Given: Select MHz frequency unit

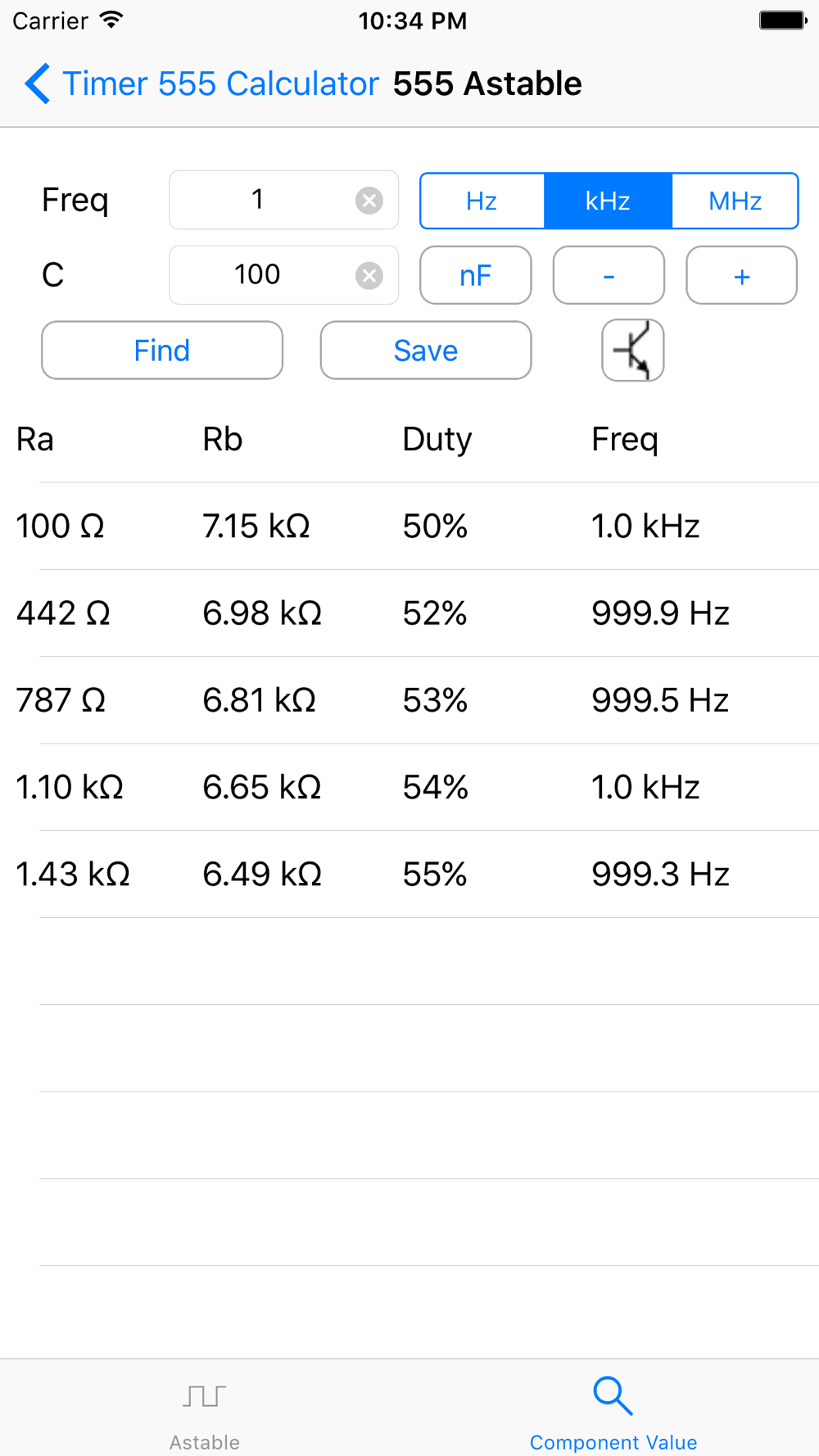Looking at the screenshot, I should pyautogui.click(x=735, y=201).
